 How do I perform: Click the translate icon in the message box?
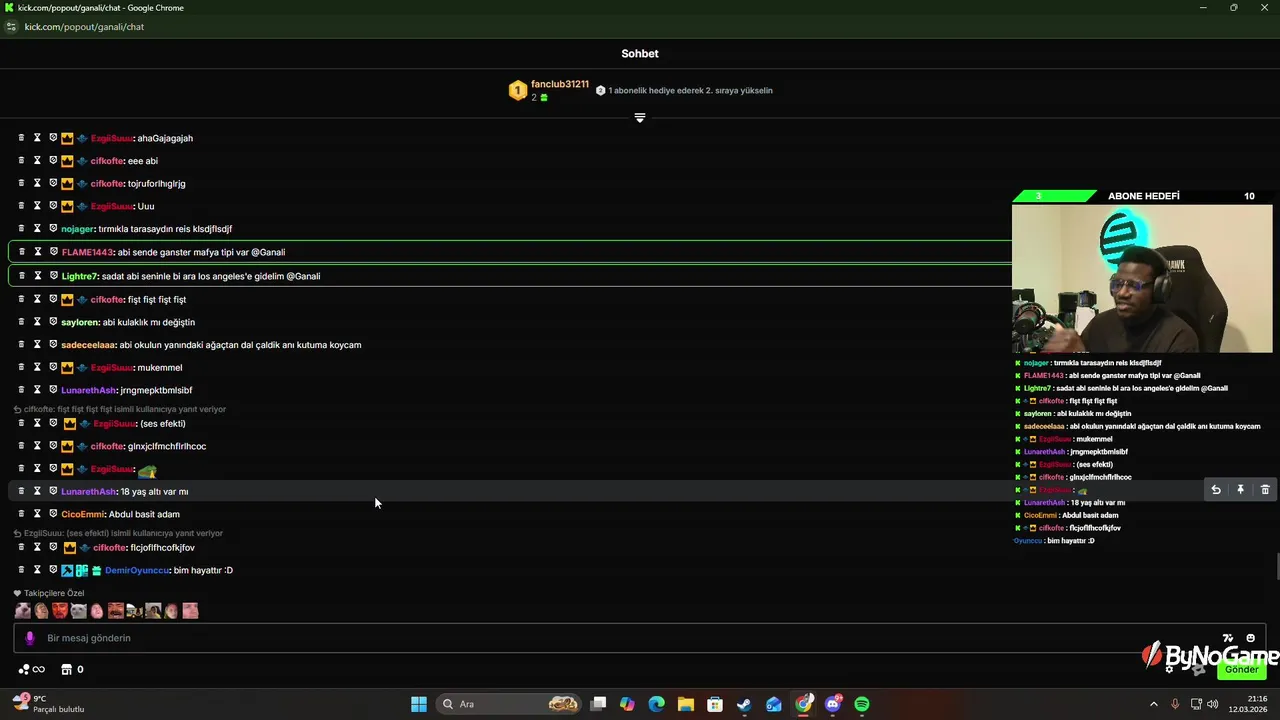(x=1228, y=638)
